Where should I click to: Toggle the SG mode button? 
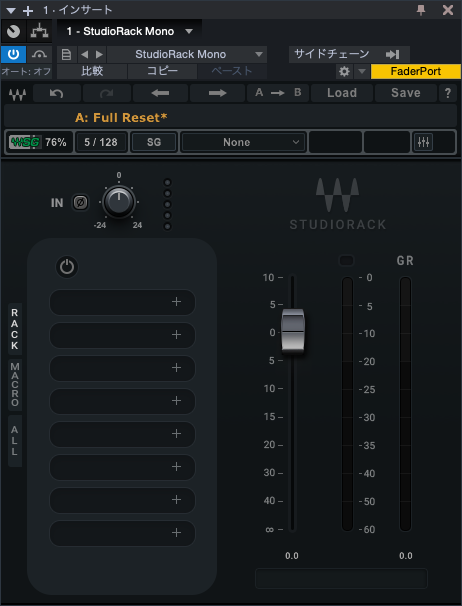point(154,142)
